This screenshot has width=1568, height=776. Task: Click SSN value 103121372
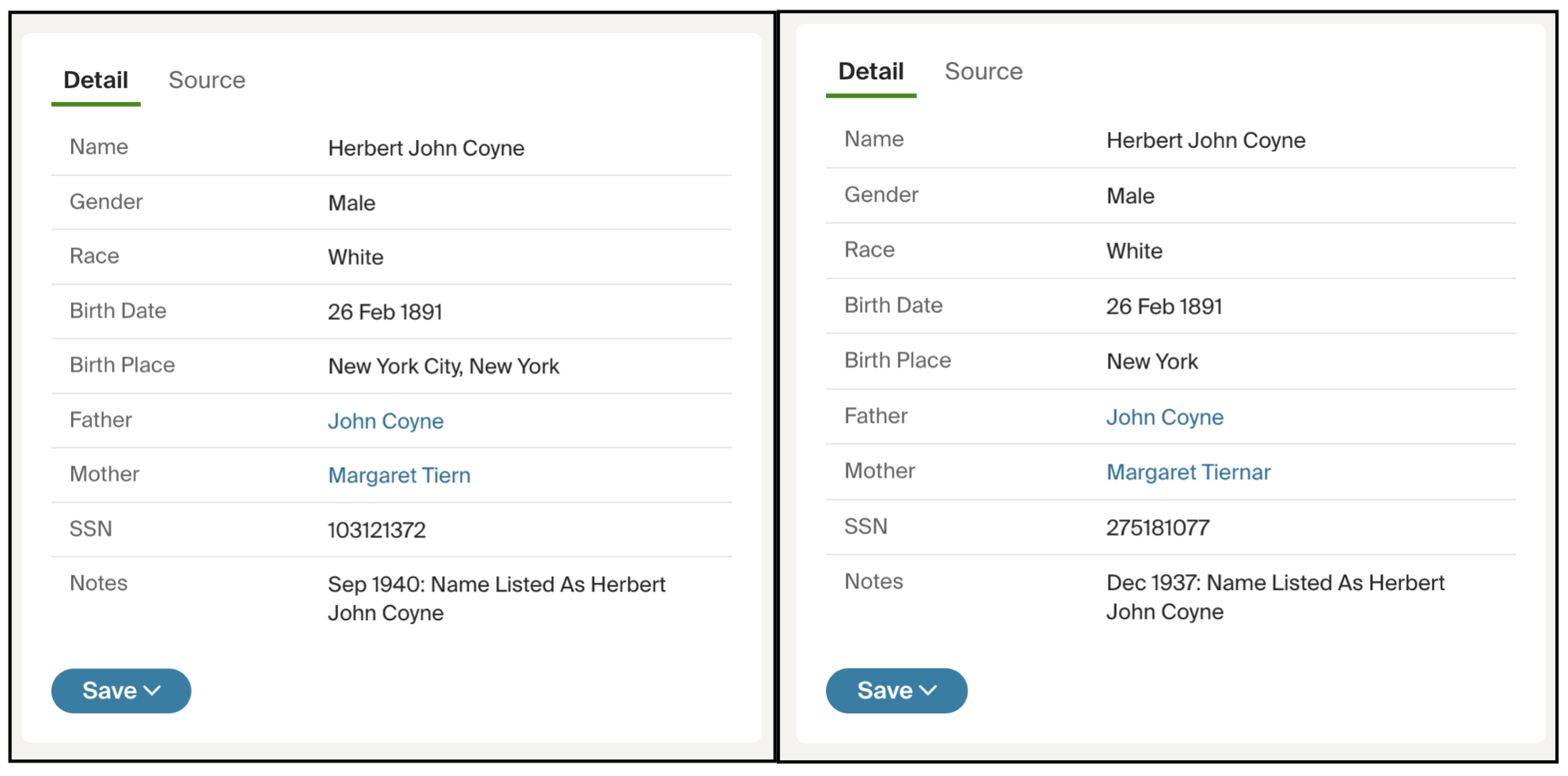pos(377,530)
